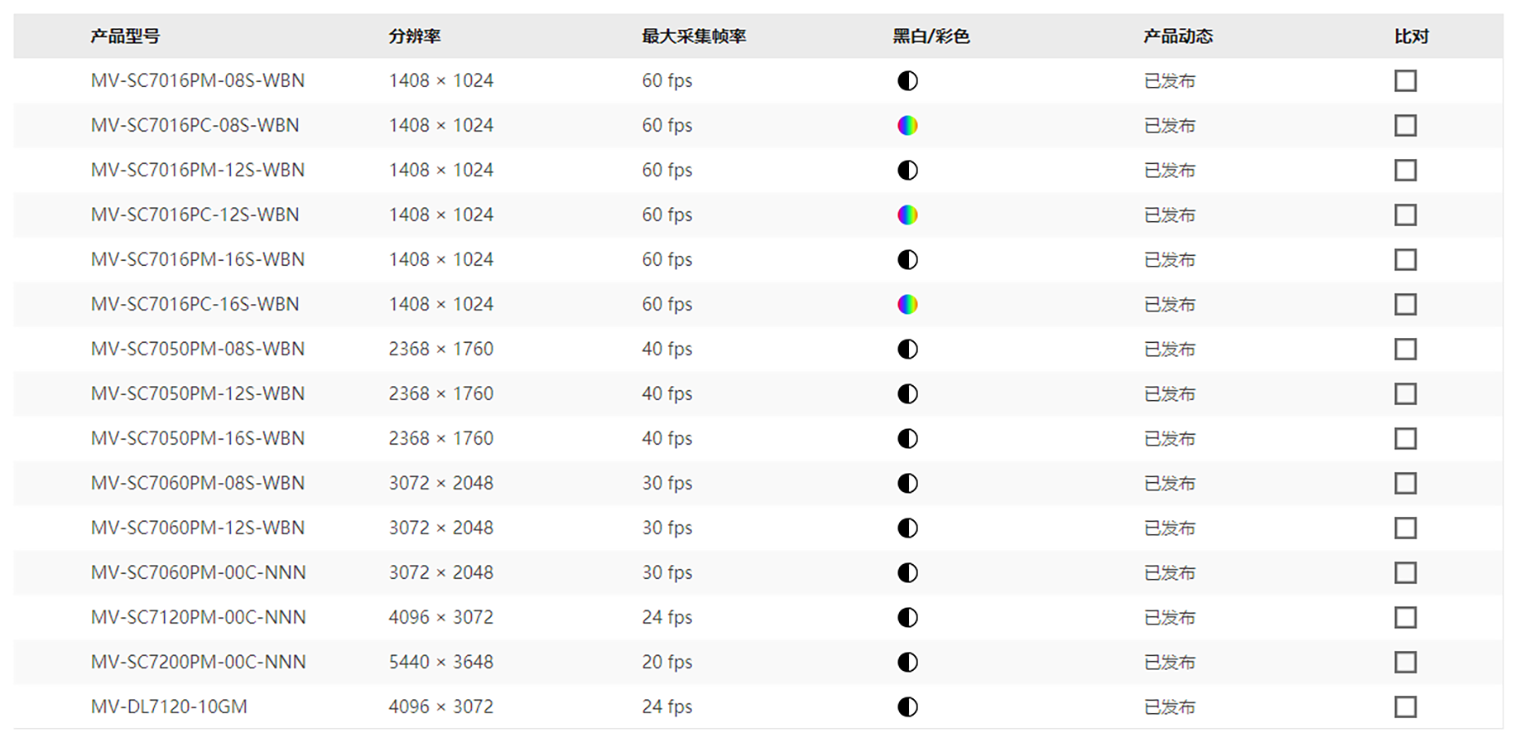
Task: Click the monochrome icon for MV-SC7050PM-08S-WBN
Action: 907,349
